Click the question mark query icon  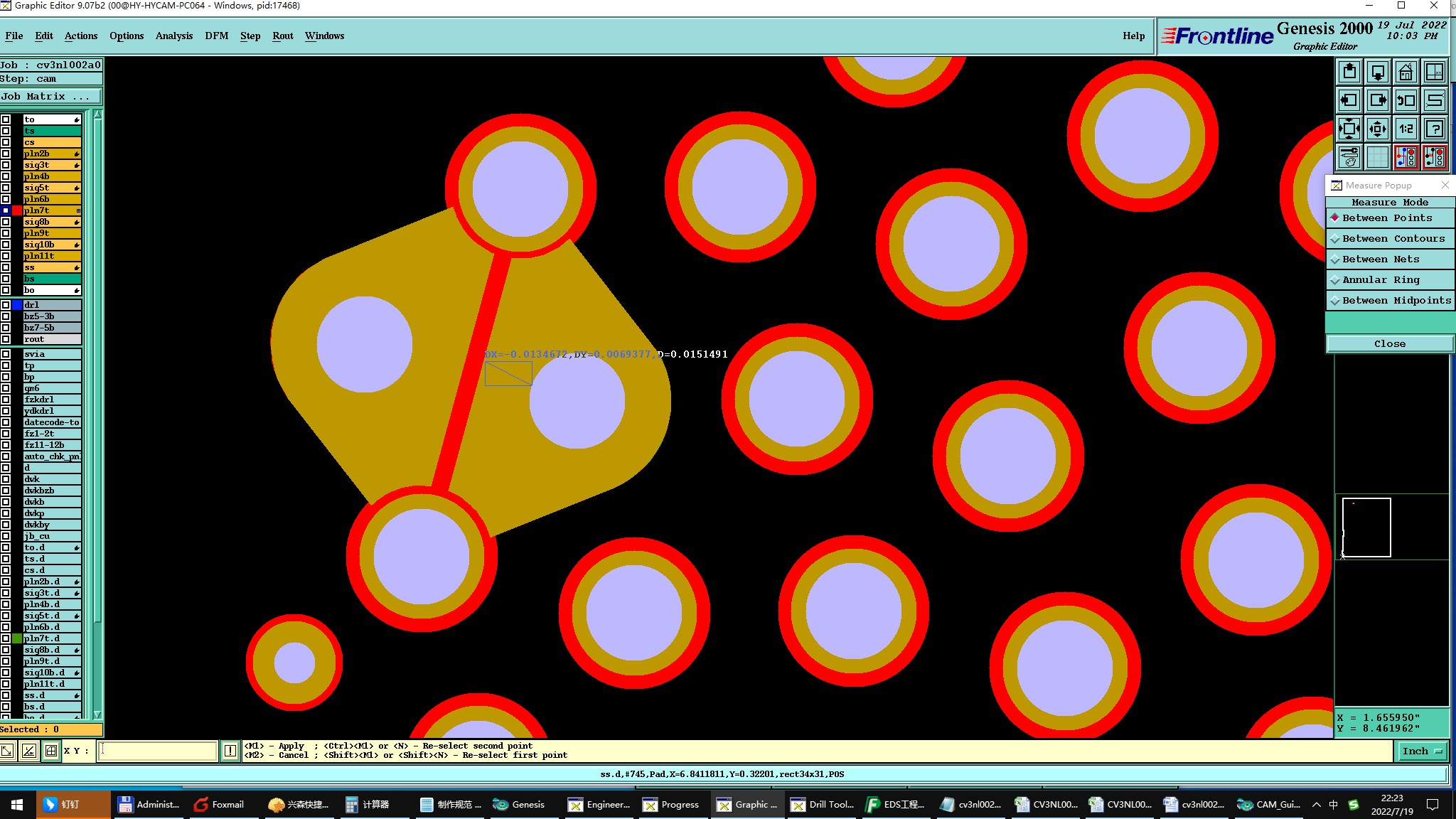point(1435,129)
